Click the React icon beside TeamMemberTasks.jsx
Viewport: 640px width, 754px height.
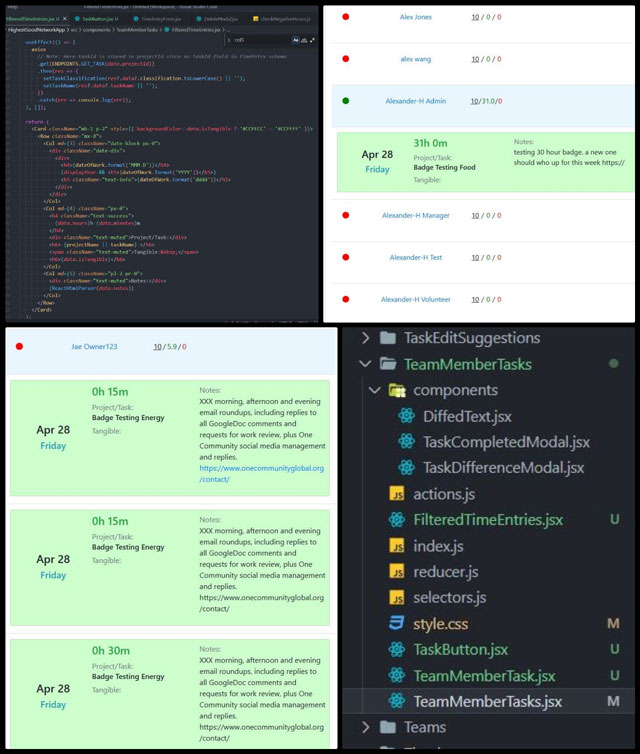point(396,702)
